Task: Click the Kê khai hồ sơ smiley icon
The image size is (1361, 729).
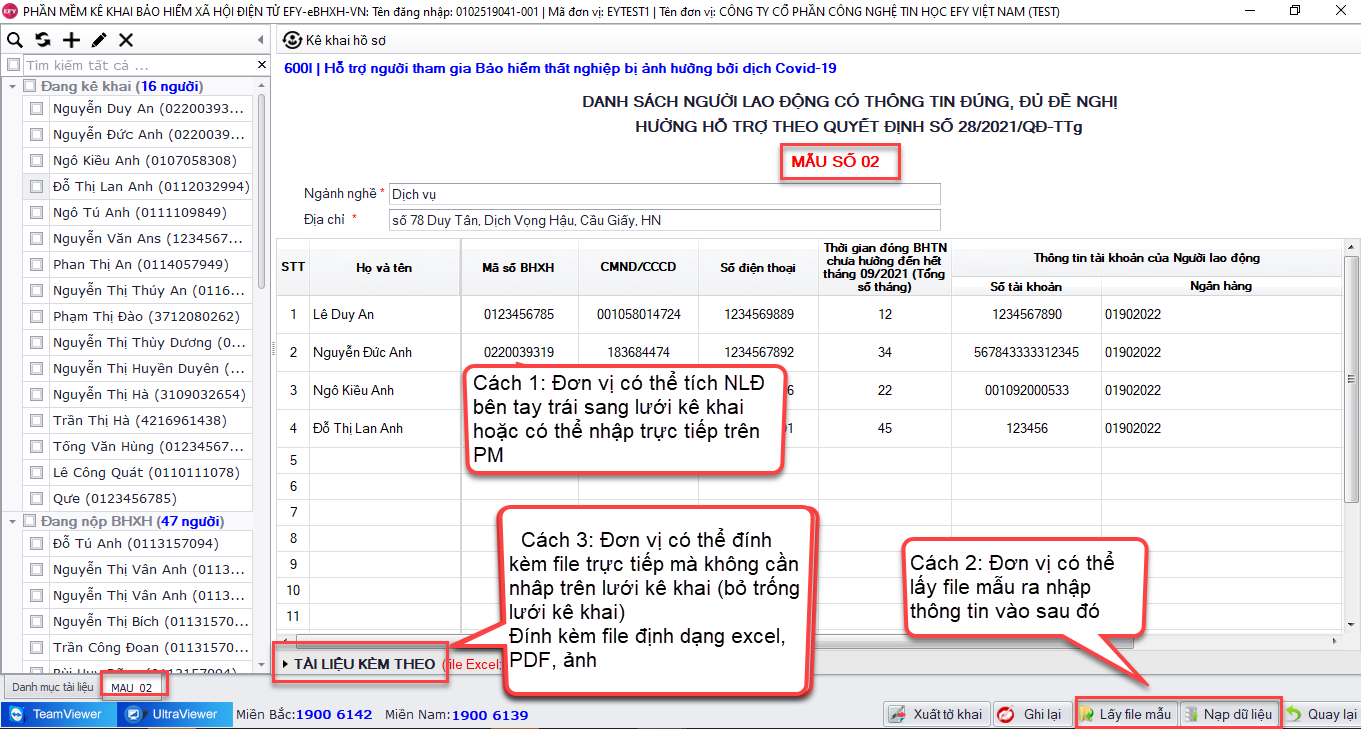Action: [x=292, y=40]
